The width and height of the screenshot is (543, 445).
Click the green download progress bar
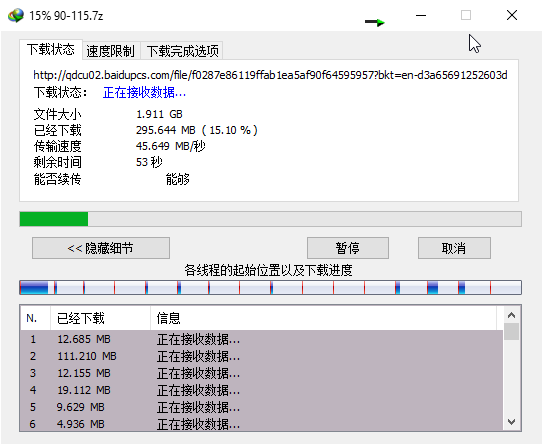tap(270, 219)
